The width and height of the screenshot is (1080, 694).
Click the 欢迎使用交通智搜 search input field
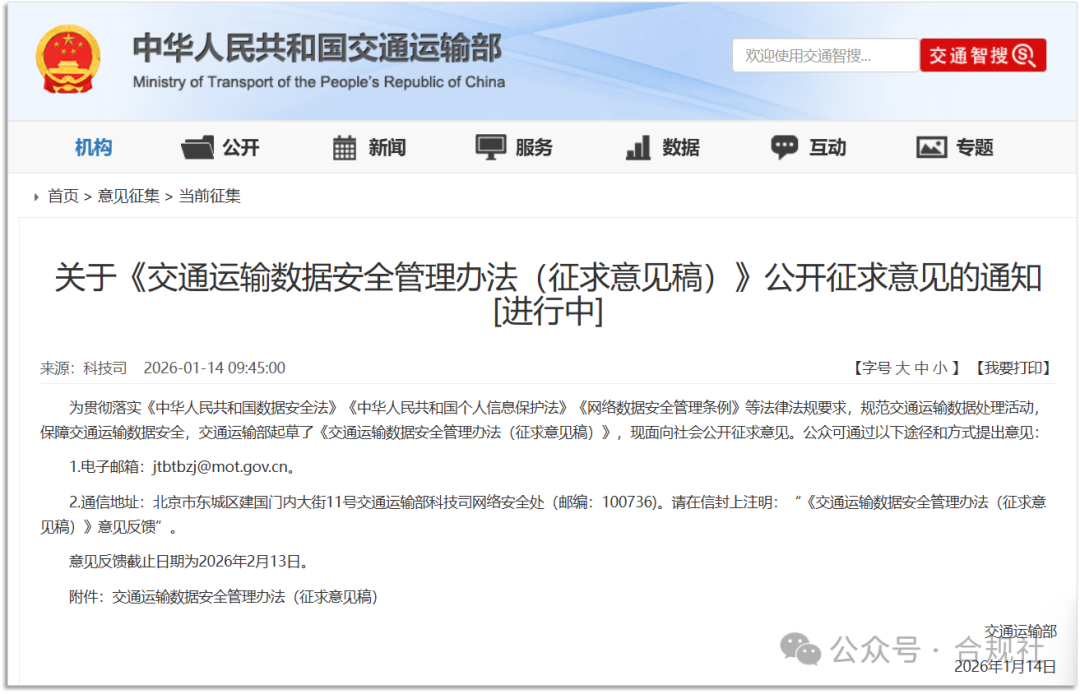click(825, 56)
